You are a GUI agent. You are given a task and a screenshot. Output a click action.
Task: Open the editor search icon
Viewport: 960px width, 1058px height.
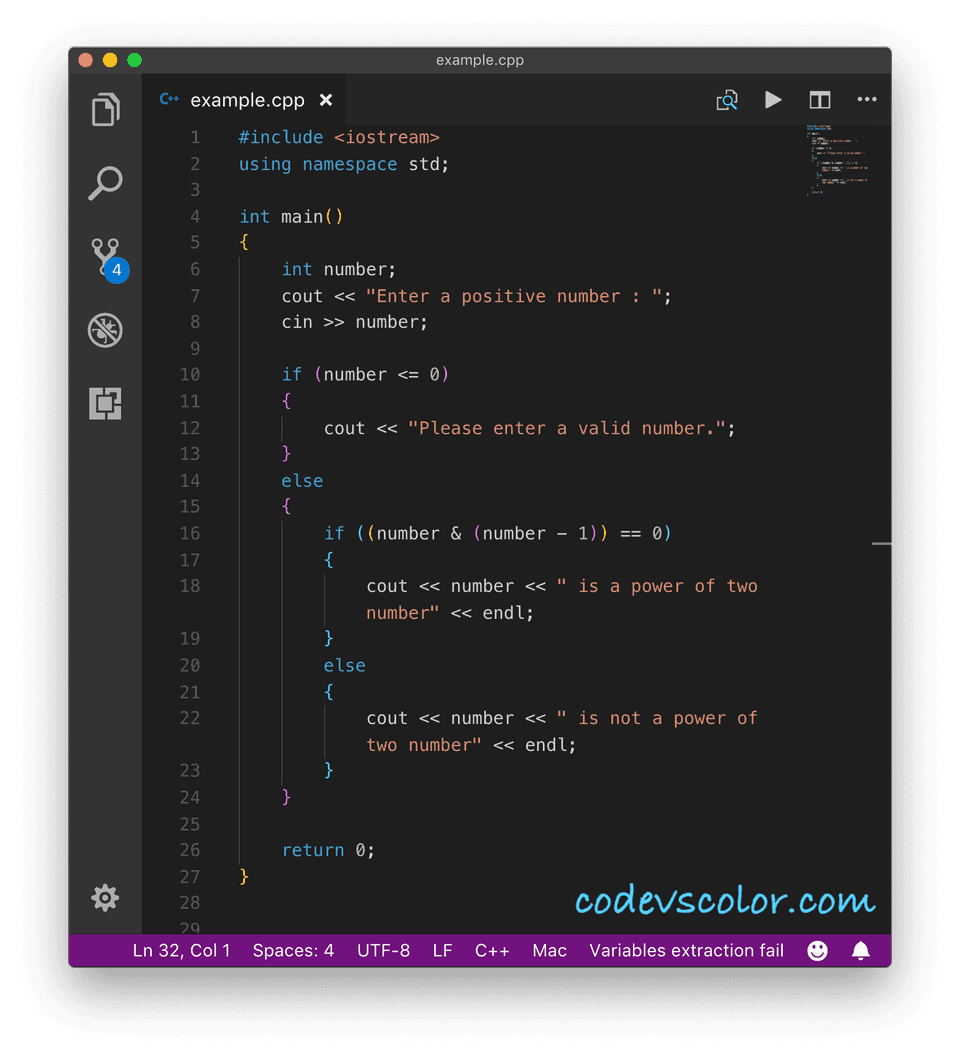pos(727,100)
